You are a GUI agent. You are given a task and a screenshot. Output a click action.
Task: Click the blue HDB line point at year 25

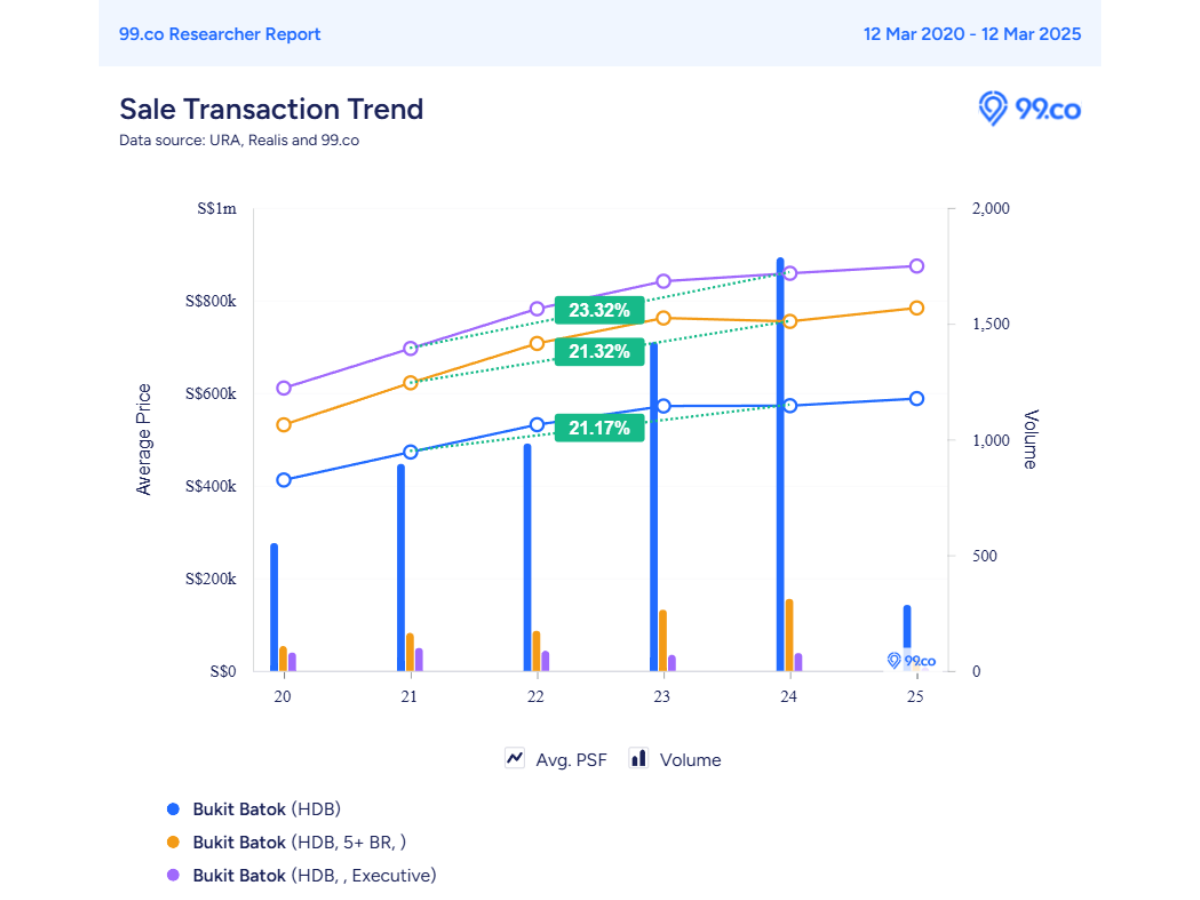tap(916, 399)
